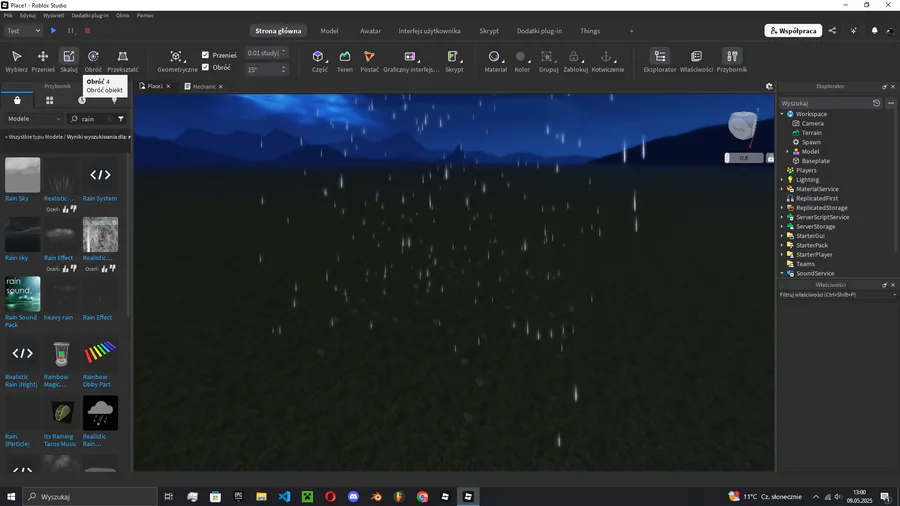Open the share icon next to Współpraca
This screenshot has width=900, height=506.
click(832, 30)
